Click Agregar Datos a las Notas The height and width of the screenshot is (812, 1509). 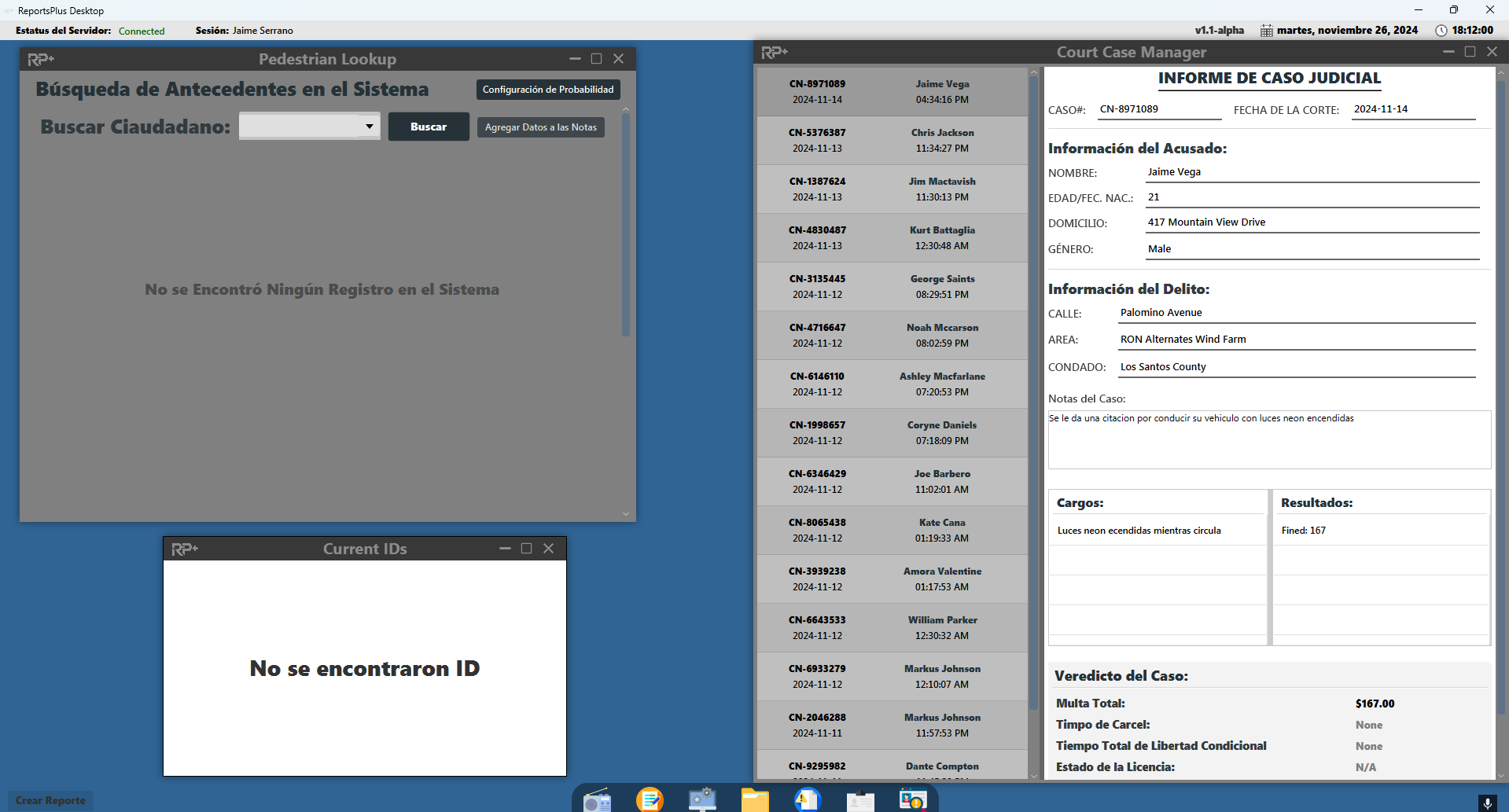click(540, 127)
